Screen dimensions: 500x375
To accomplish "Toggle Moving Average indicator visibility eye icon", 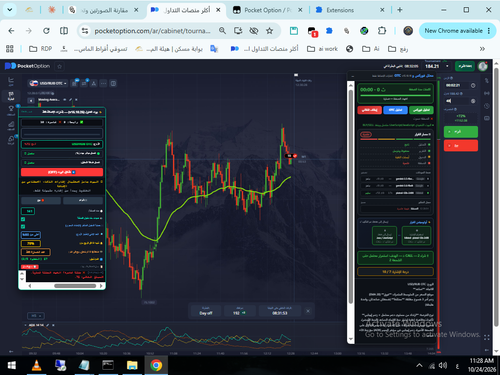I will (65, 100).
